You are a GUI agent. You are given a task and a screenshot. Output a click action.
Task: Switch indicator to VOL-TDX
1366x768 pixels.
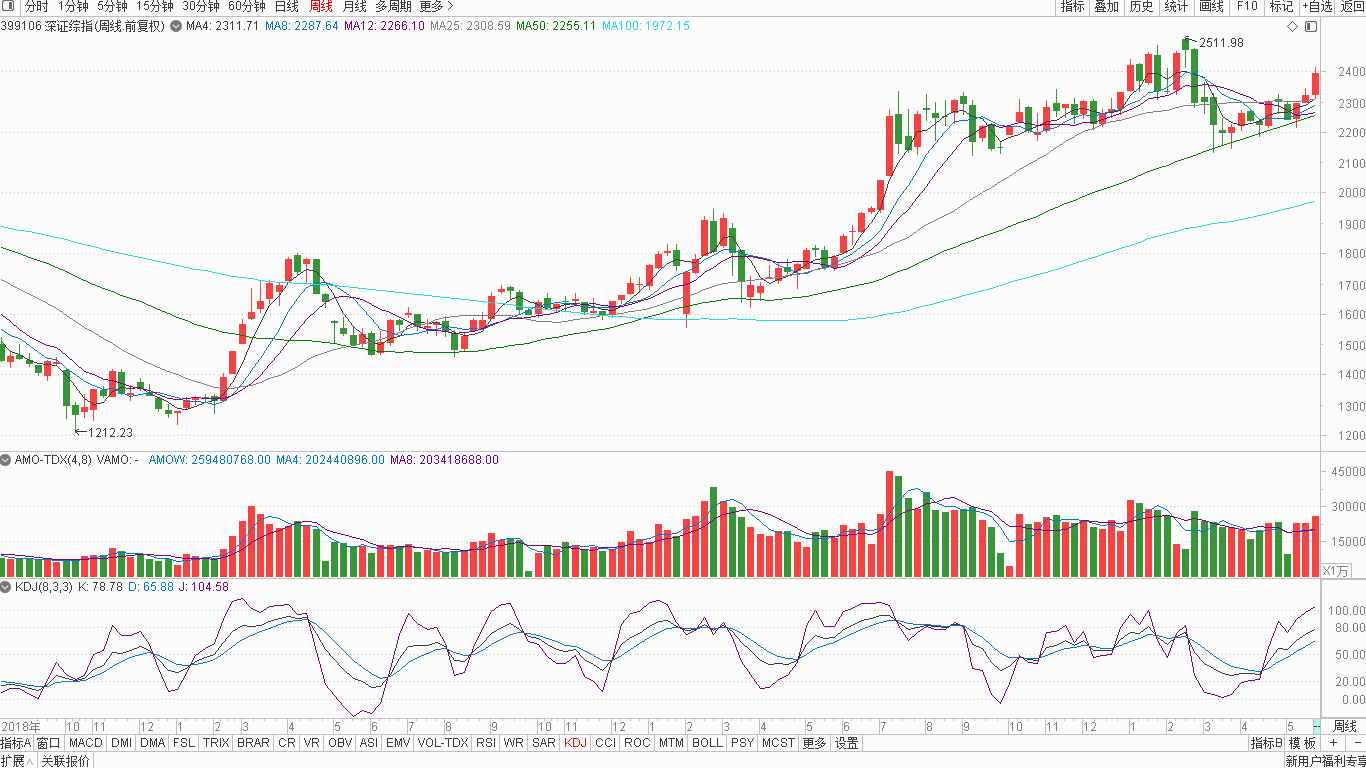(442, 743)
